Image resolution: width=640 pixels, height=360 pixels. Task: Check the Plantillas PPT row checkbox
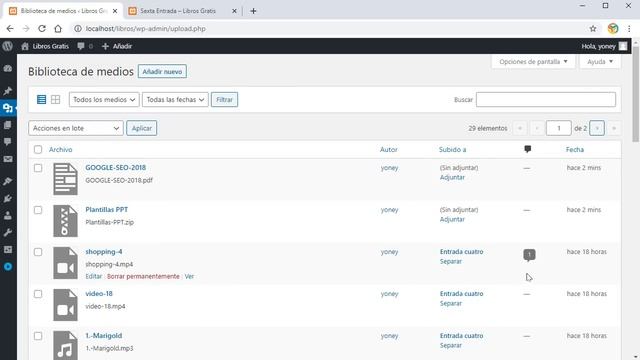click(38, 210)
